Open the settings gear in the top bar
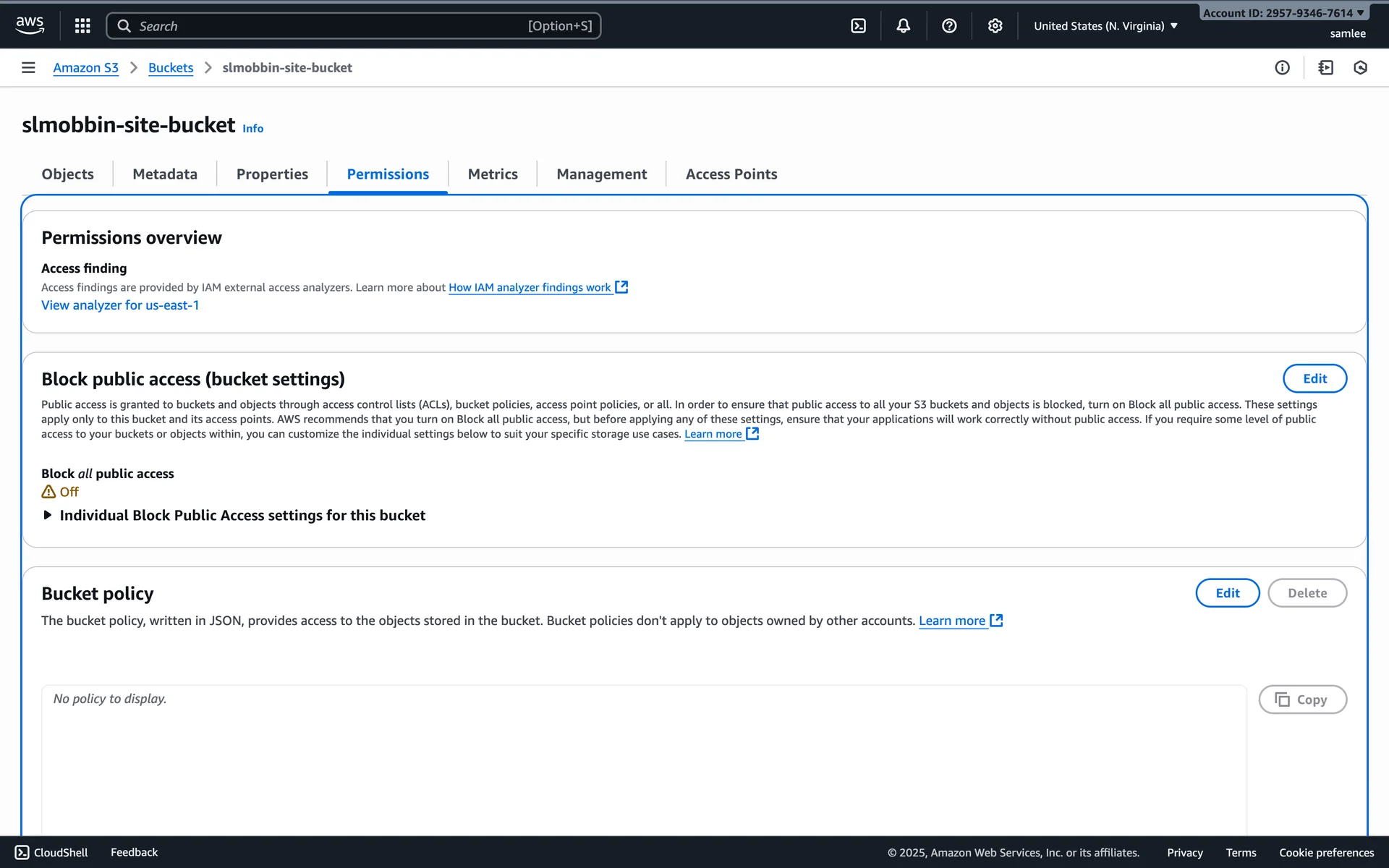 point(995,26)
